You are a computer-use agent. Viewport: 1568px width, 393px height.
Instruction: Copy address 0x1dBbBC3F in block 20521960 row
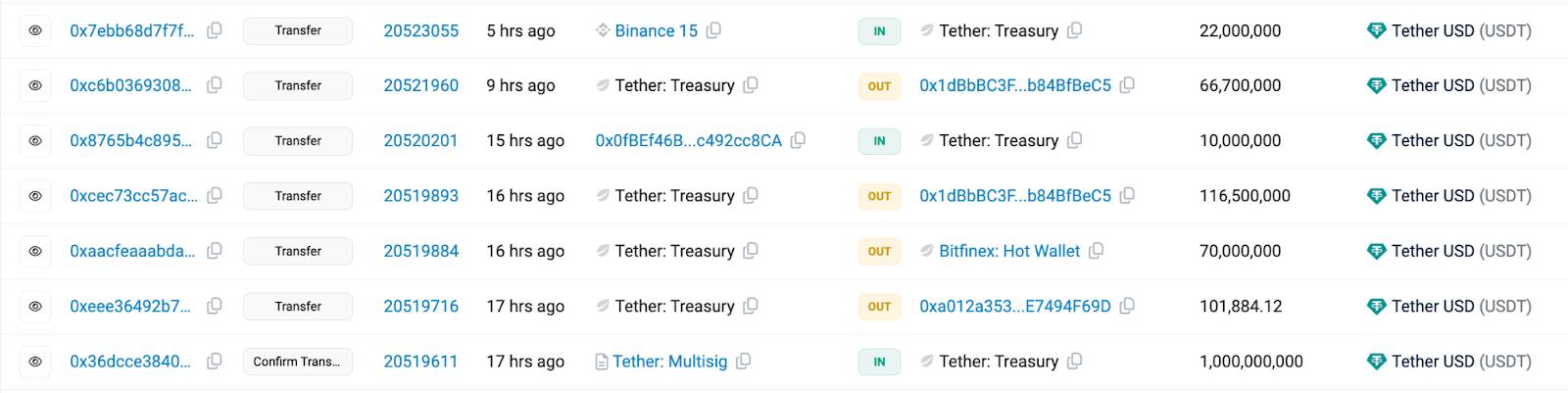1128,85
